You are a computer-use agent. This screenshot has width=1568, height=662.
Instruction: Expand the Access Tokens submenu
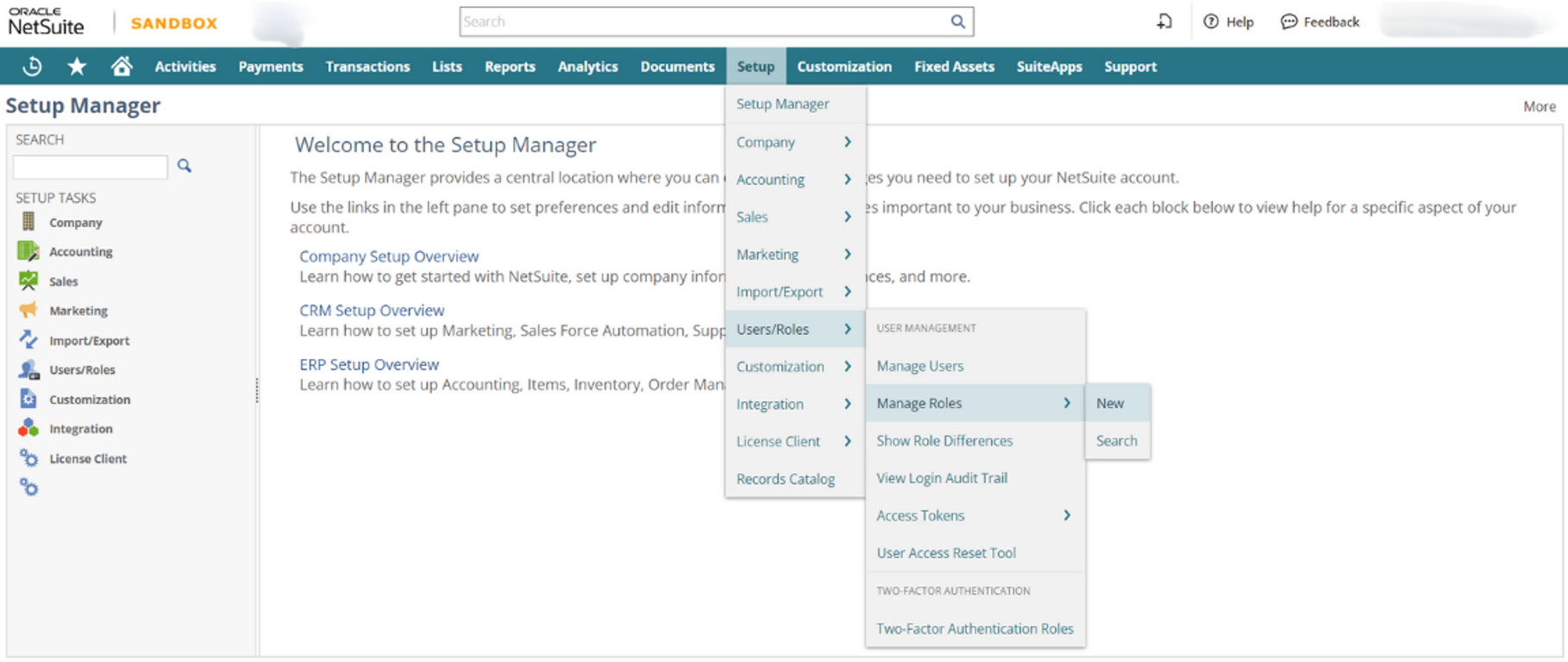click(x=974, y=515)
